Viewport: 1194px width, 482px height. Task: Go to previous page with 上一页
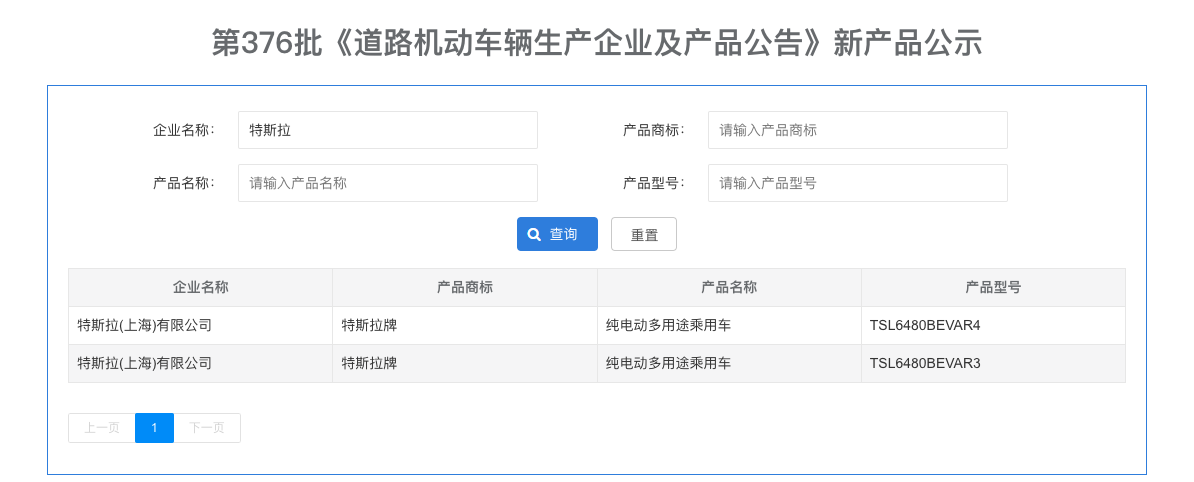tap(102, 428)
